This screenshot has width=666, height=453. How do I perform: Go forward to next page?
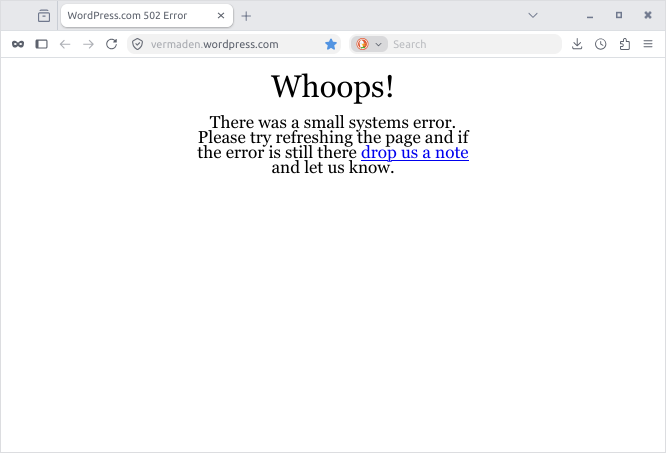click(x=88, y=44)
